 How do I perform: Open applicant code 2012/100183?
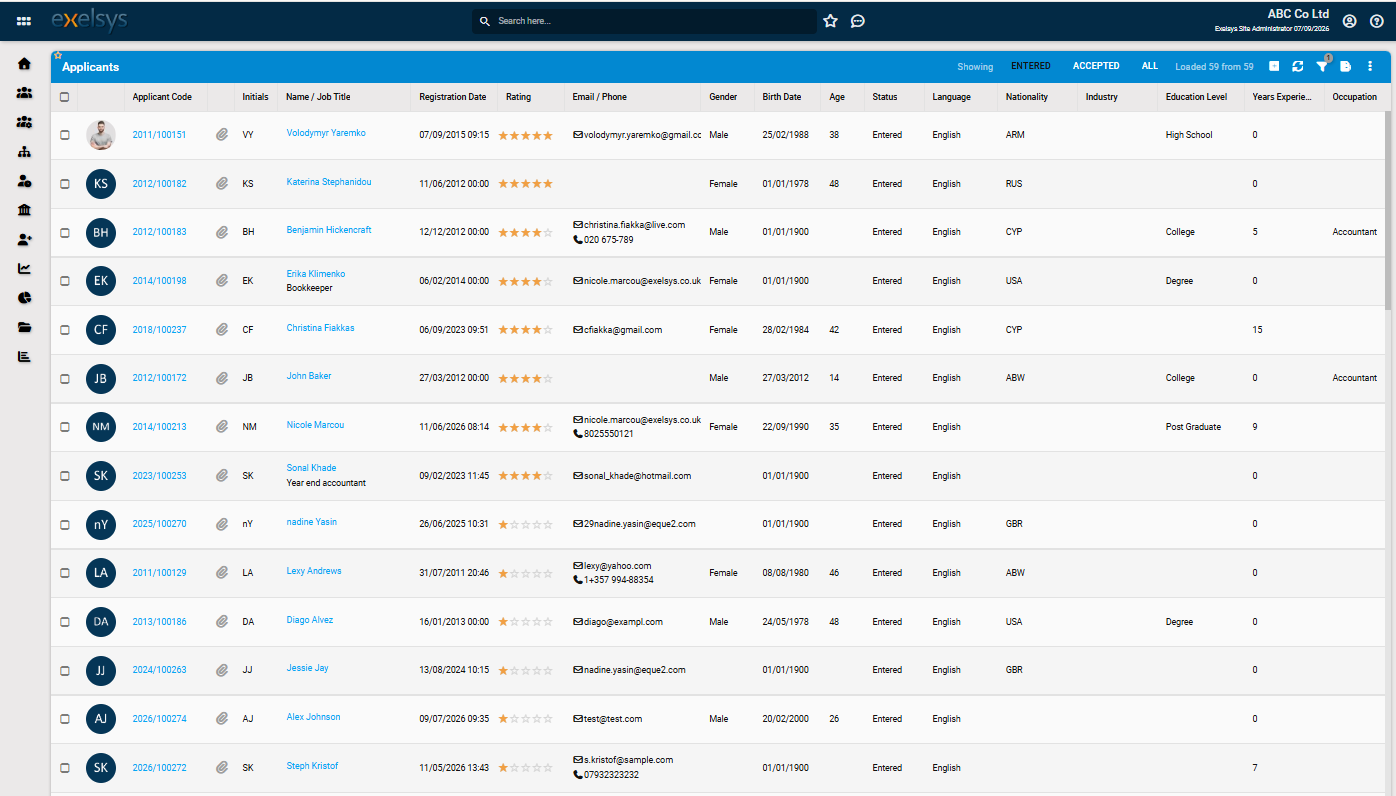click(159, 232)
